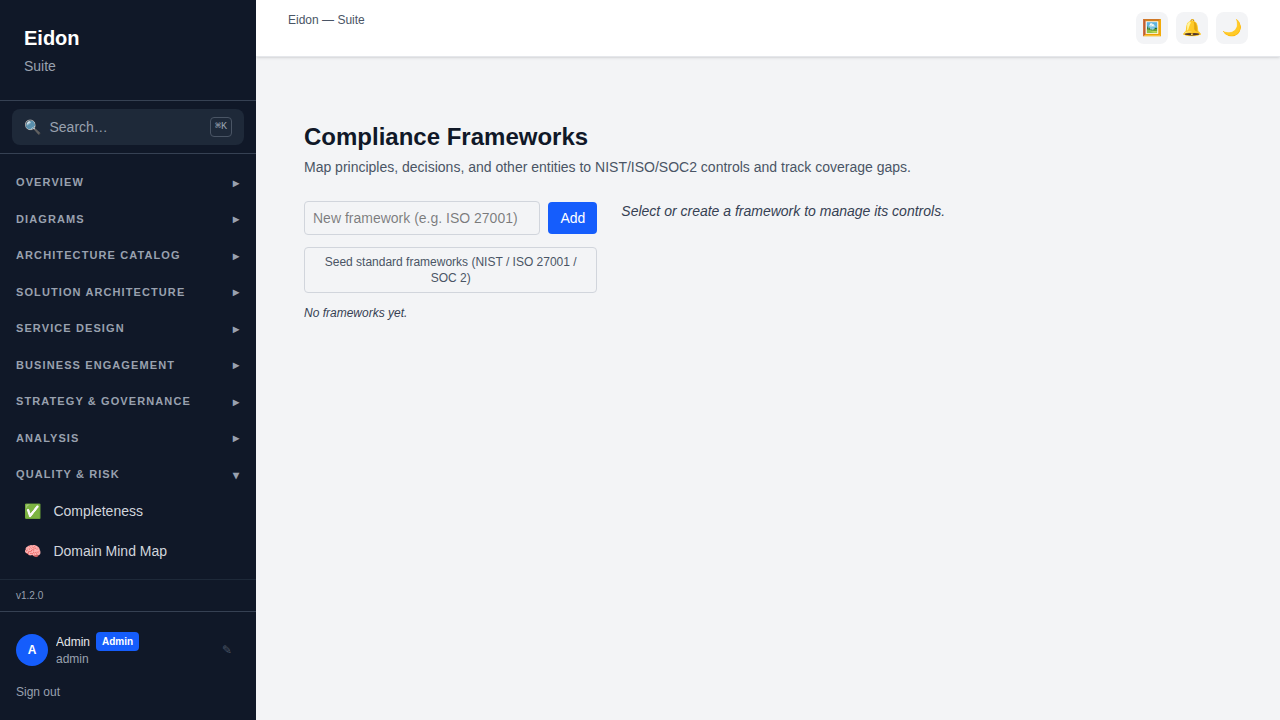Click the v1.2.0 version label
This screenshot has width=1280, height=720.
pyautogui.click(x=30, y=595)
